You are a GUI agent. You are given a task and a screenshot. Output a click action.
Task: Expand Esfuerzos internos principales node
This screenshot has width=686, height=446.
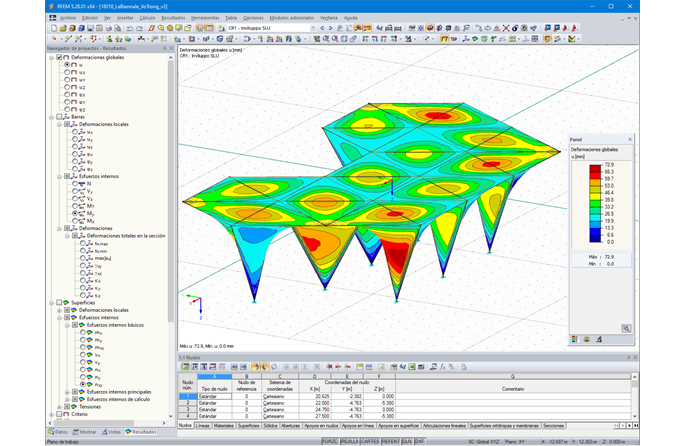67,392
